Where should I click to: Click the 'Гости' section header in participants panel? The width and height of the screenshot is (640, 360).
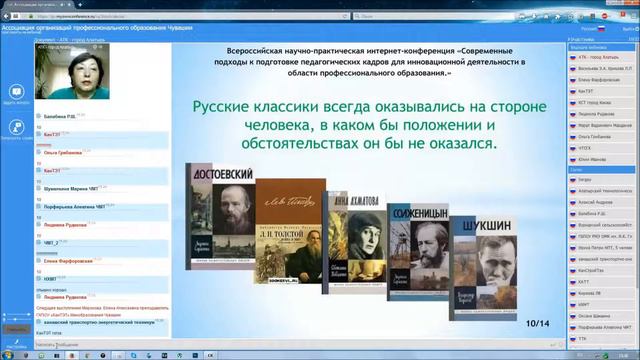pyautogui.click(x=601, y=169)
